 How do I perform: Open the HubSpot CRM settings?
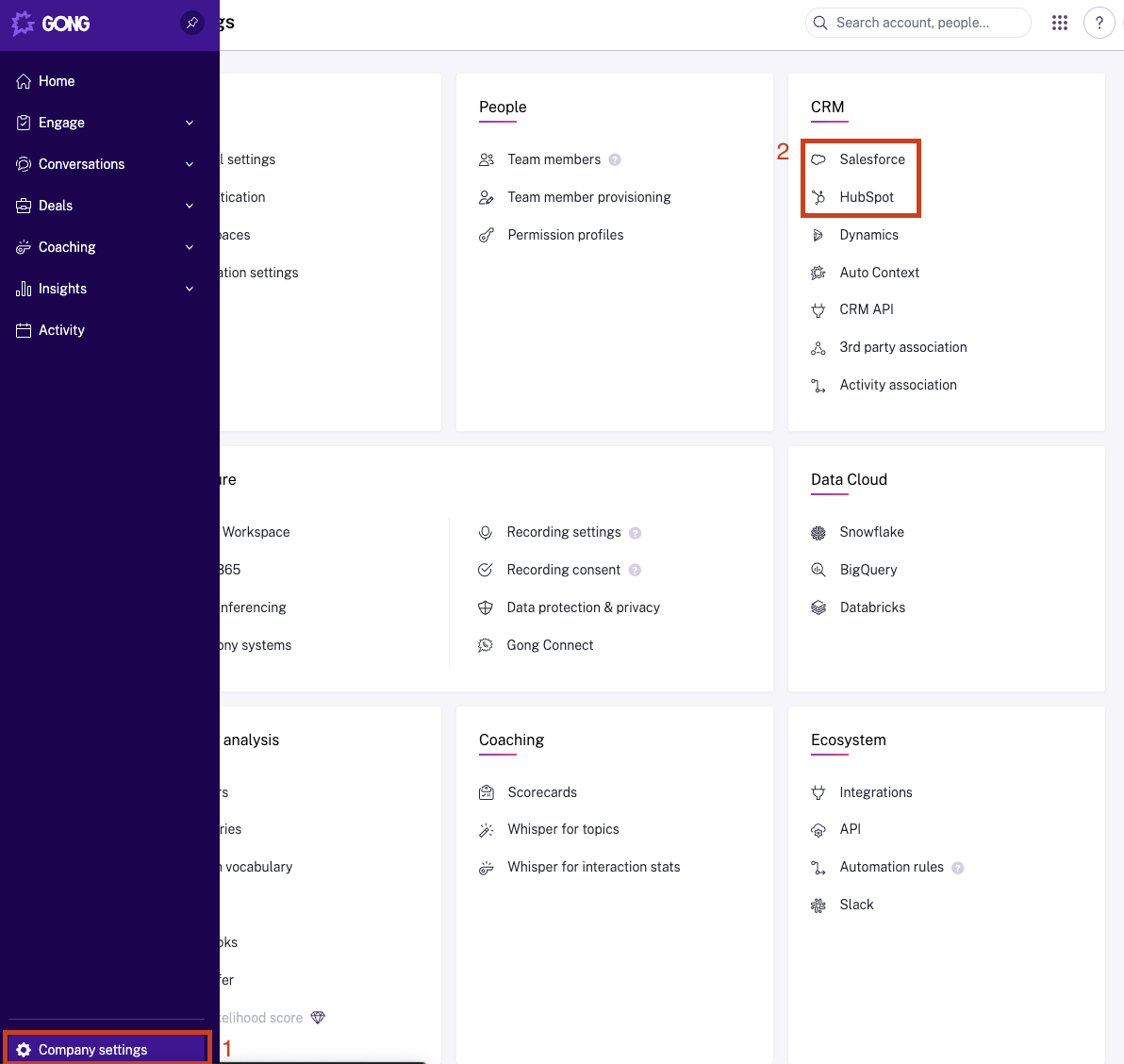(x=866, y=197)
